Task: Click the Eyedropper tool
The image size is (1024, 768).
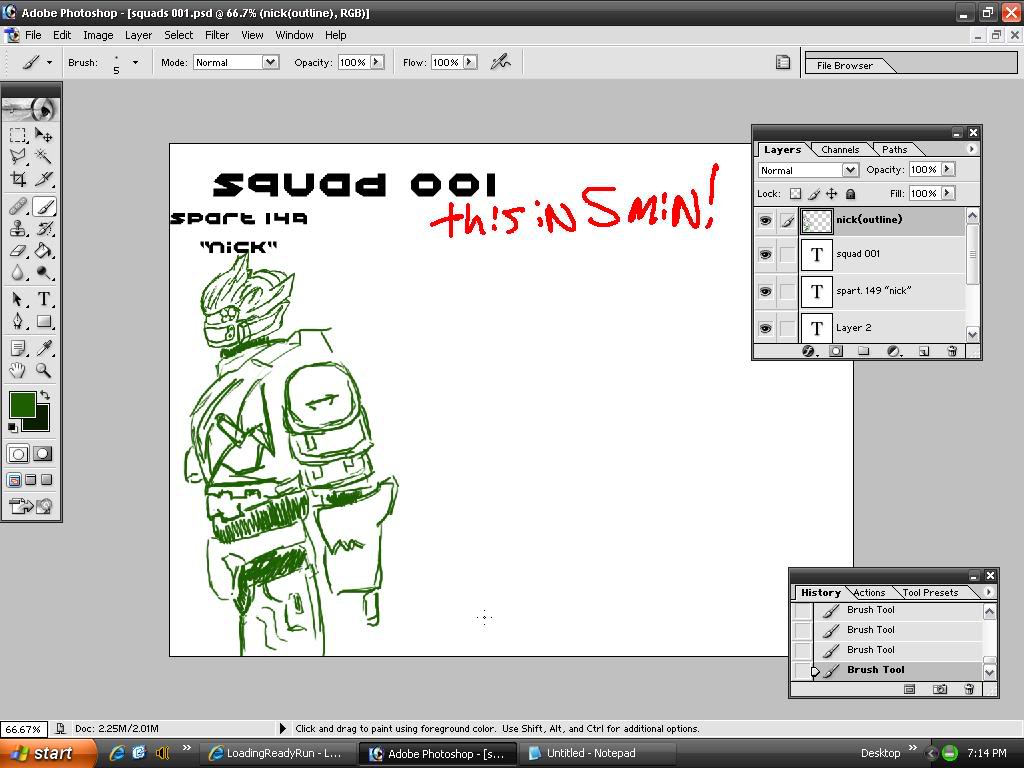Action: pos(44,348)
